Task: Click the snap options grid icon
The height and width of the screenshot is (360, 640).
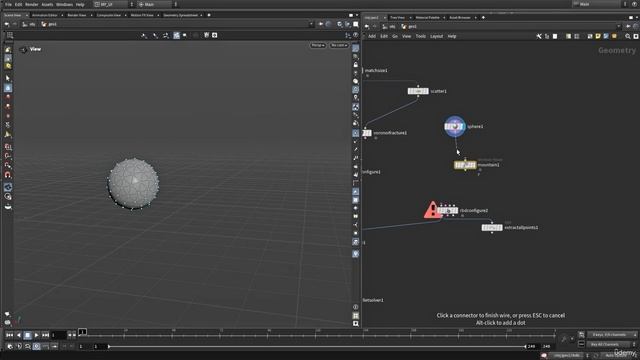Action: (10, 36)
